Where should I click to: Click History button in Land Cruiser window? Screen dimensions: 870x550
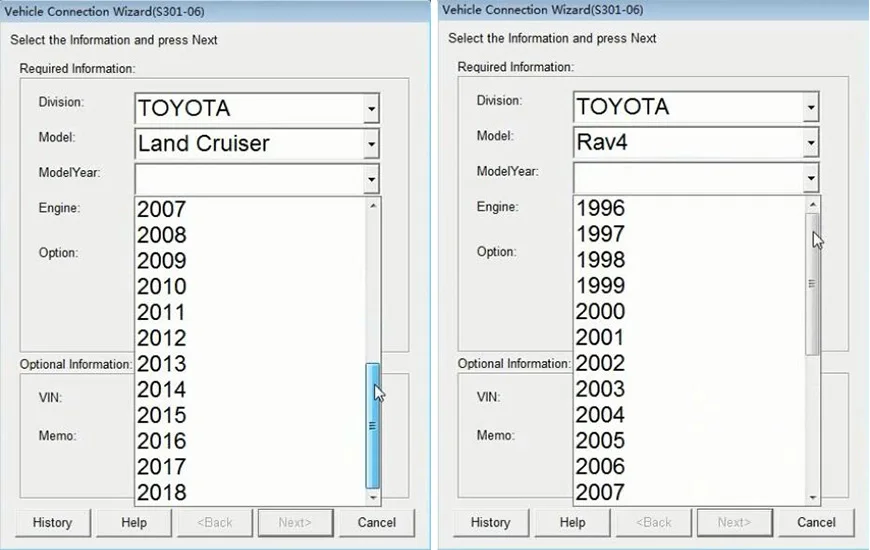point(53,523)
